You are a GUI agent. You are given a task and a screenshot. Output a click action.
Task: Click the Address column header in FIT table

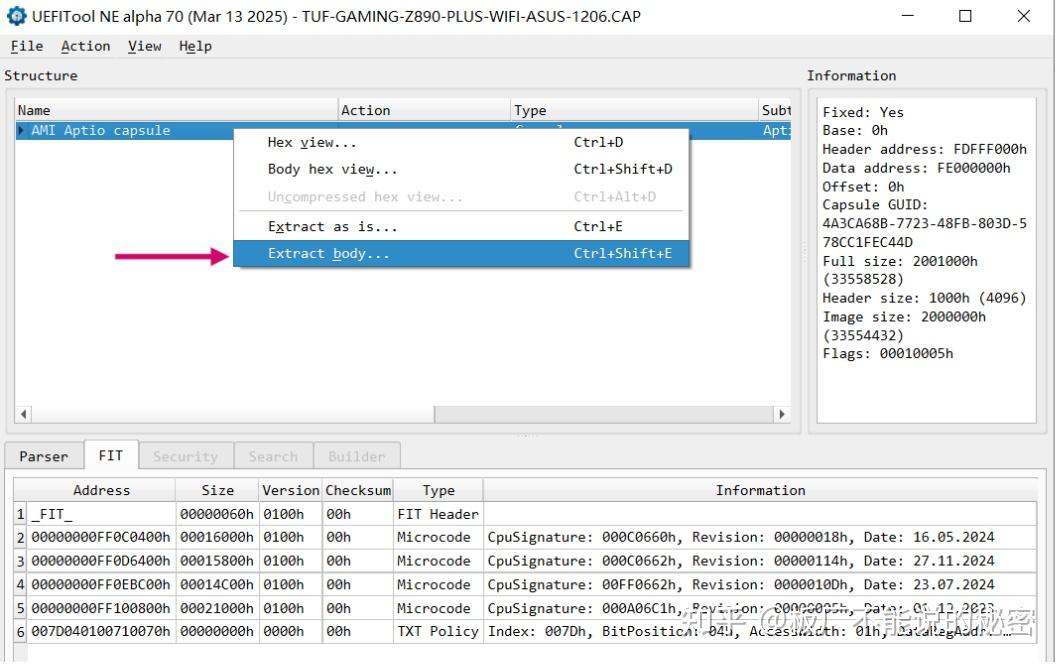pos(101,490)
